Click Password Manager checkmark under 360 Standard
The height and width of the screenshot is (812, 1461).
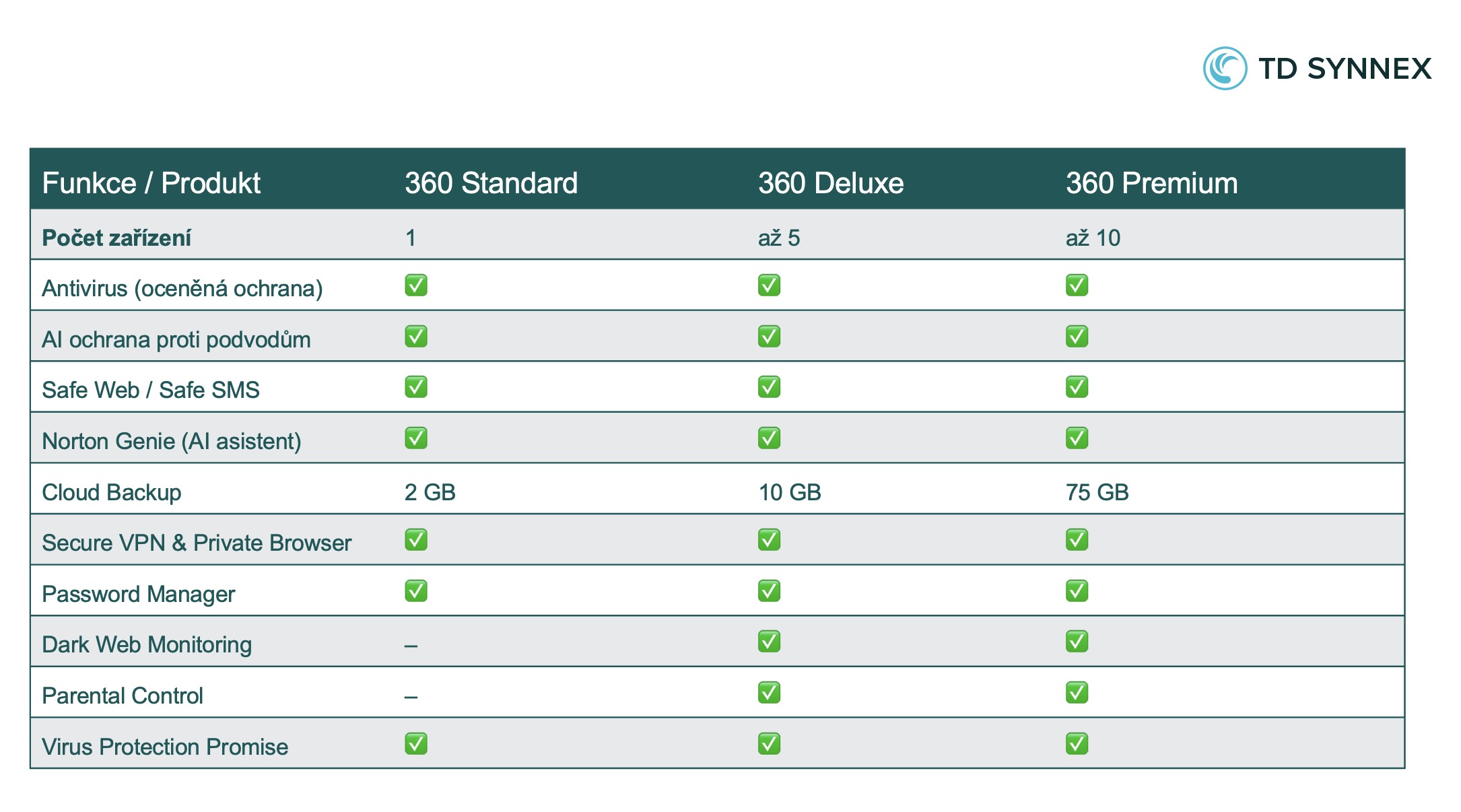(x=415, y=591)
